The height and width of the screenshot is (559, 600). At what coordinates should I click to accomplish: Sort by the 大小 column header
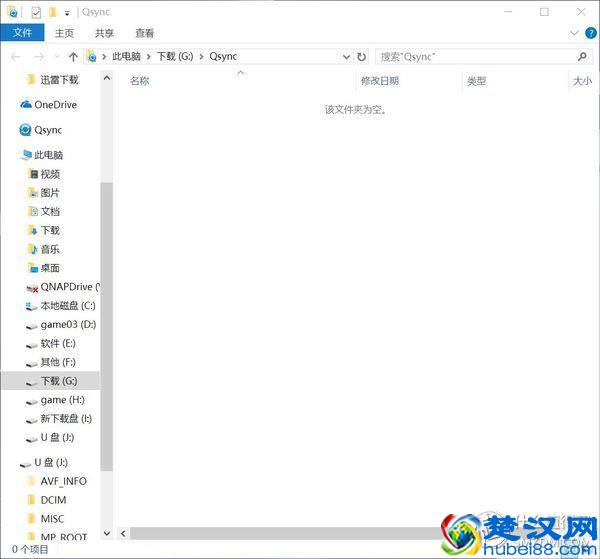tap(582, 81)
